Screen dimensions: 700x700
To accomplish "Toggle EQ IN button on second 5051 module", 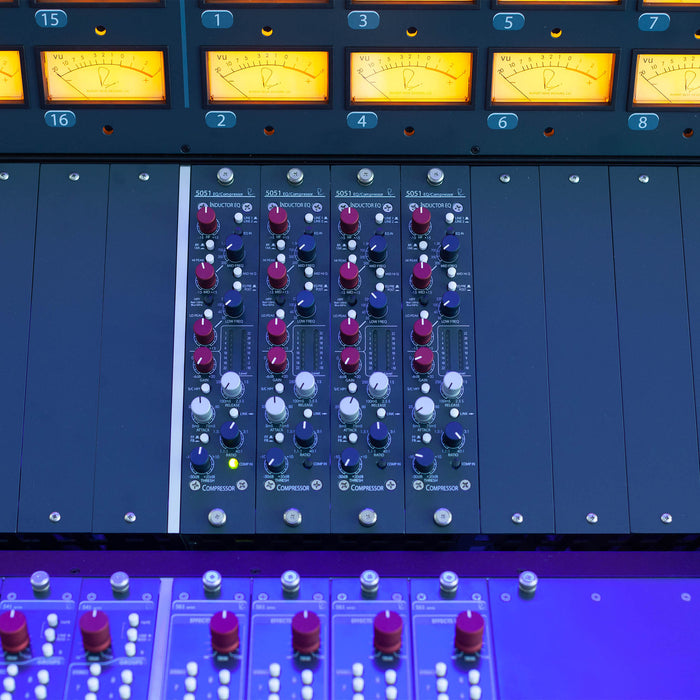I will (309, 231).
